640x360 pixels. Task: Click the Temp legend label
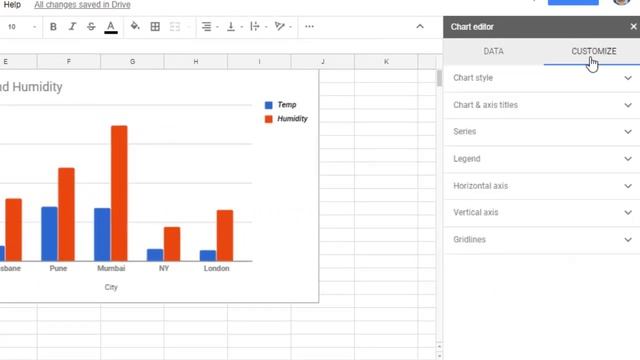tap(287, 105)
